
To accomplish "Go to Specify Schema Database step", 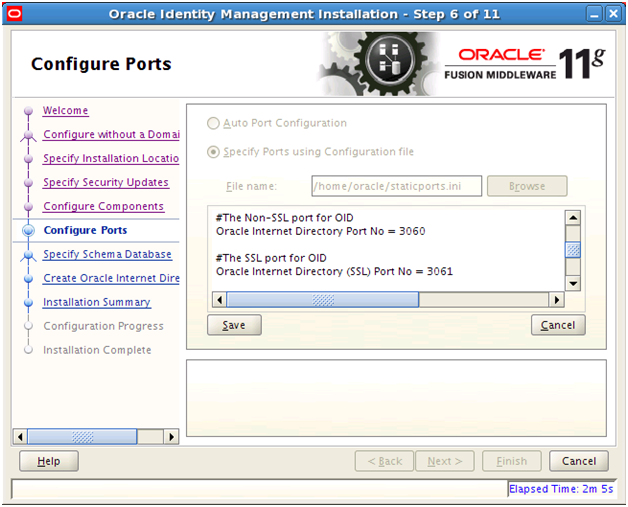I will [107, 254].
